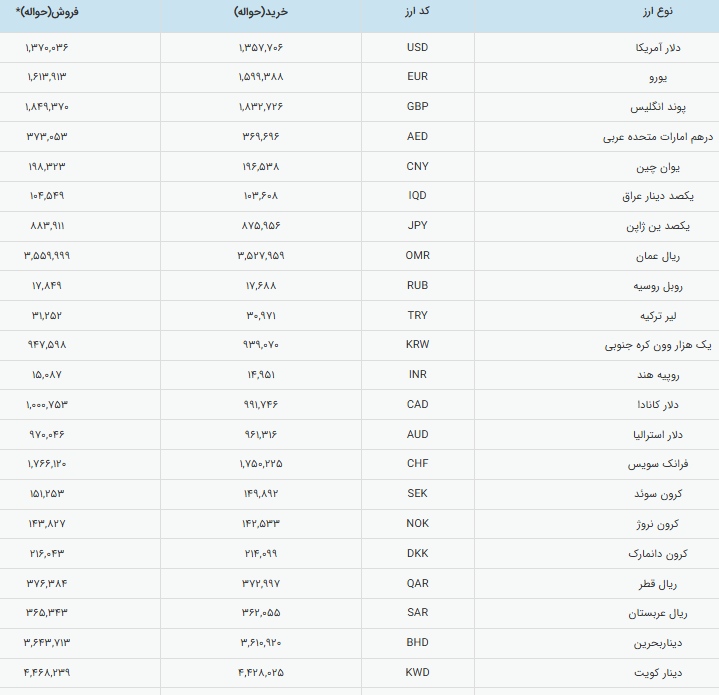This screenshot has width=719, height=695.
Task: Click the QAR currency code
Action: coord(417,583)
